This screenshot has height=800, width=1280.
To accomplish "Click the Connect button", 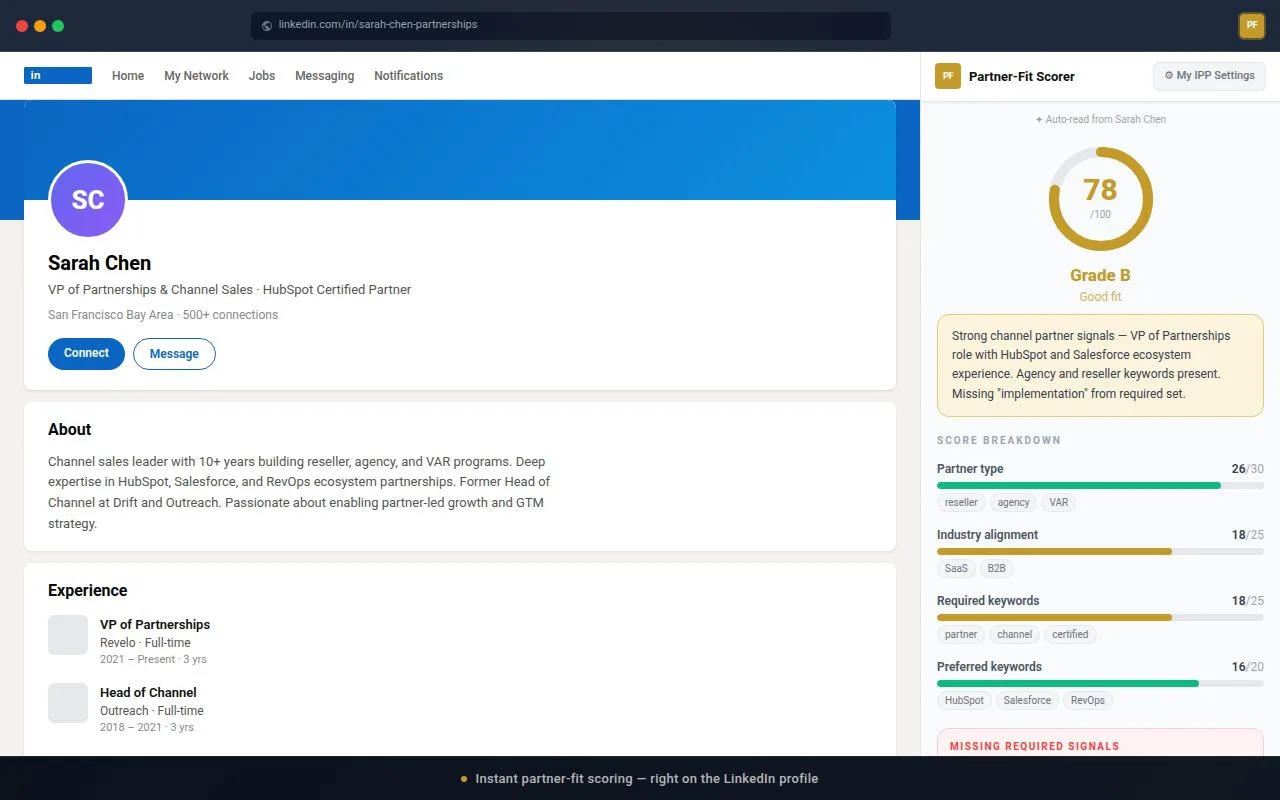I will [86, 354].
